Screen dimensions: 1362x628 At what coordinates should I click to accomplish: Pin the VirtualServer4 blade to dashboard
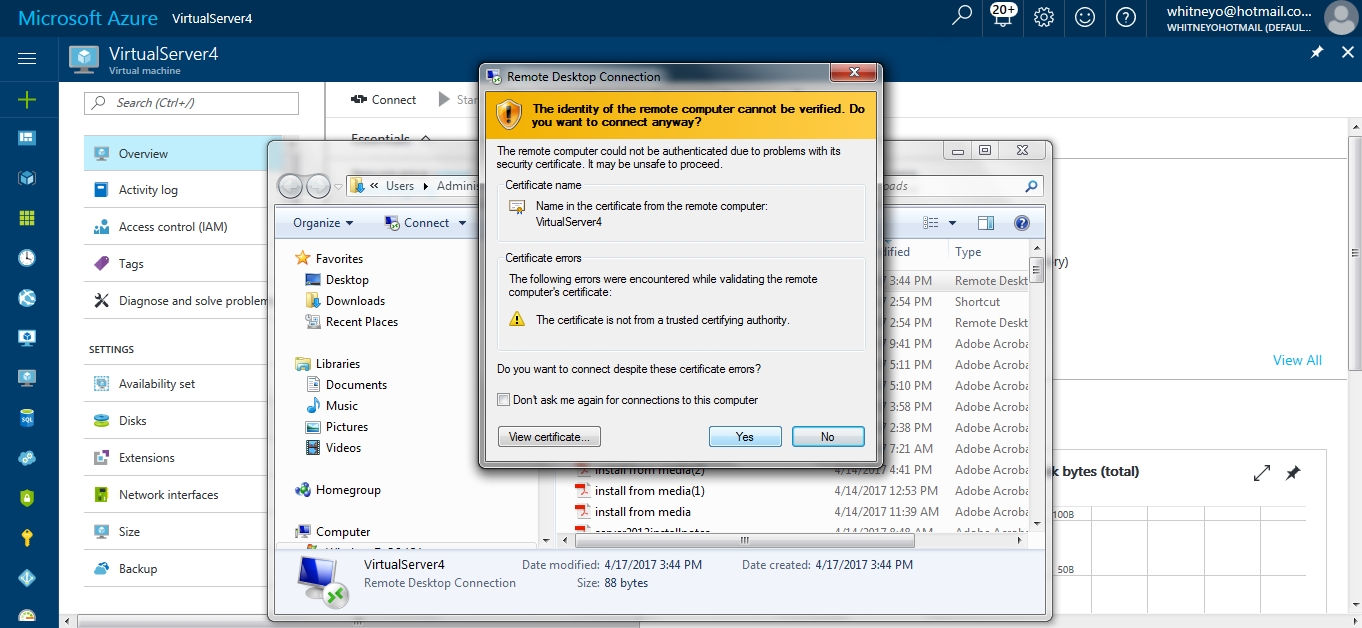pos(1317,52)
